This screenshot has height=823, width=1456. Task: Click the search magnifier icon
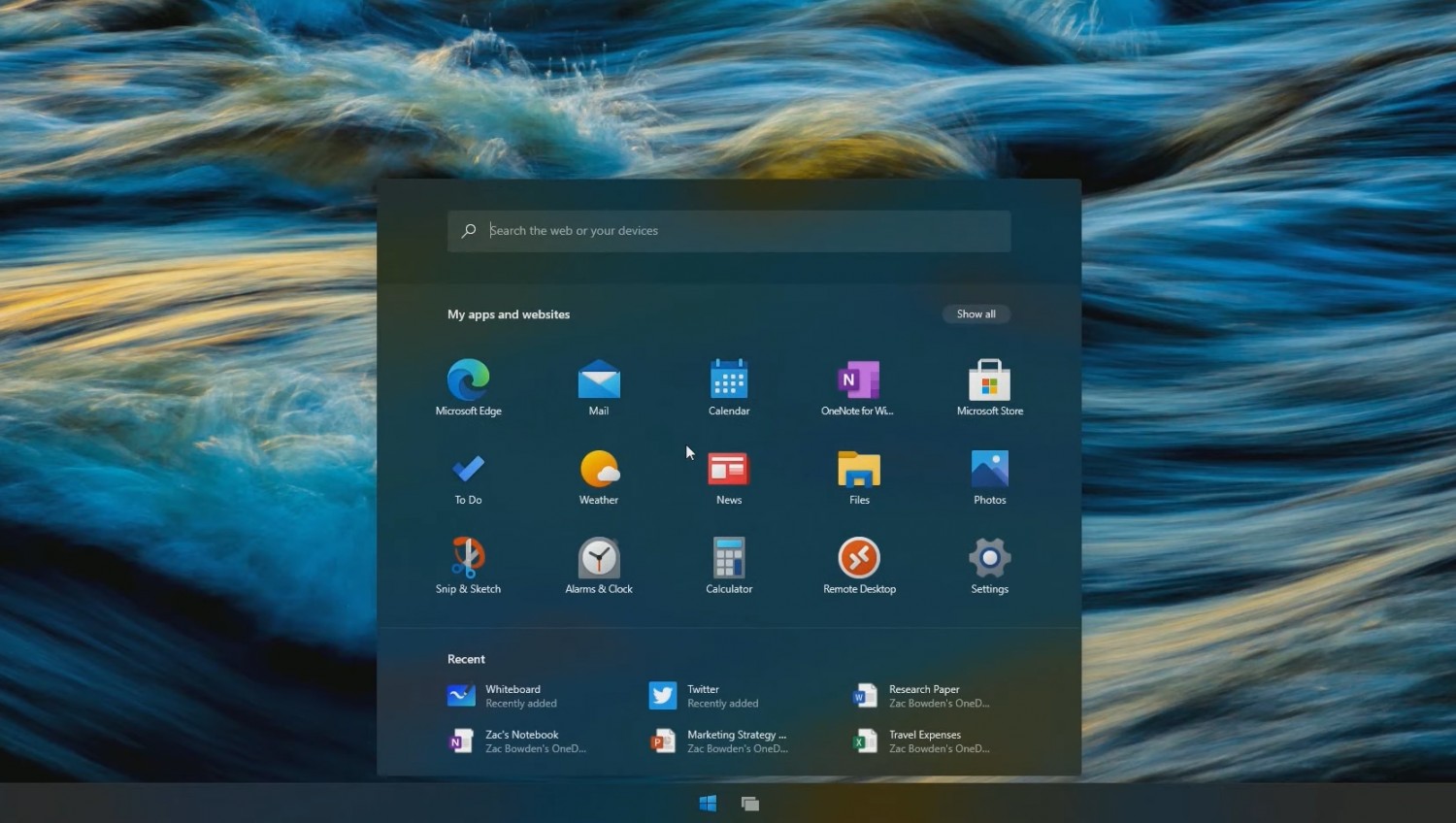click(469, 231)
